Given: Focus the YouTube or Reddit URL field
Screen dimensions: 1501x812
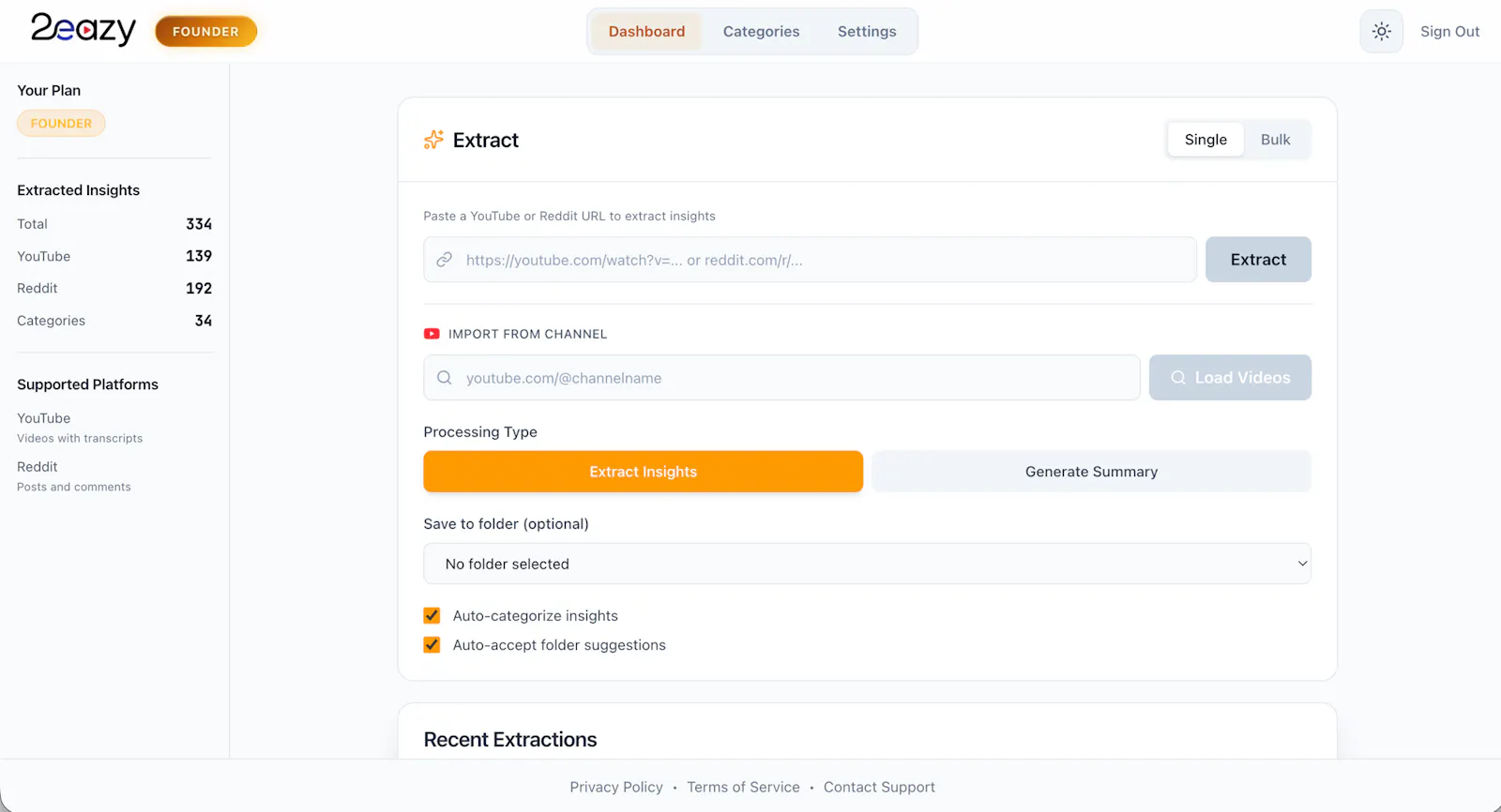Looking at the screenshot, I should point(810,260).
